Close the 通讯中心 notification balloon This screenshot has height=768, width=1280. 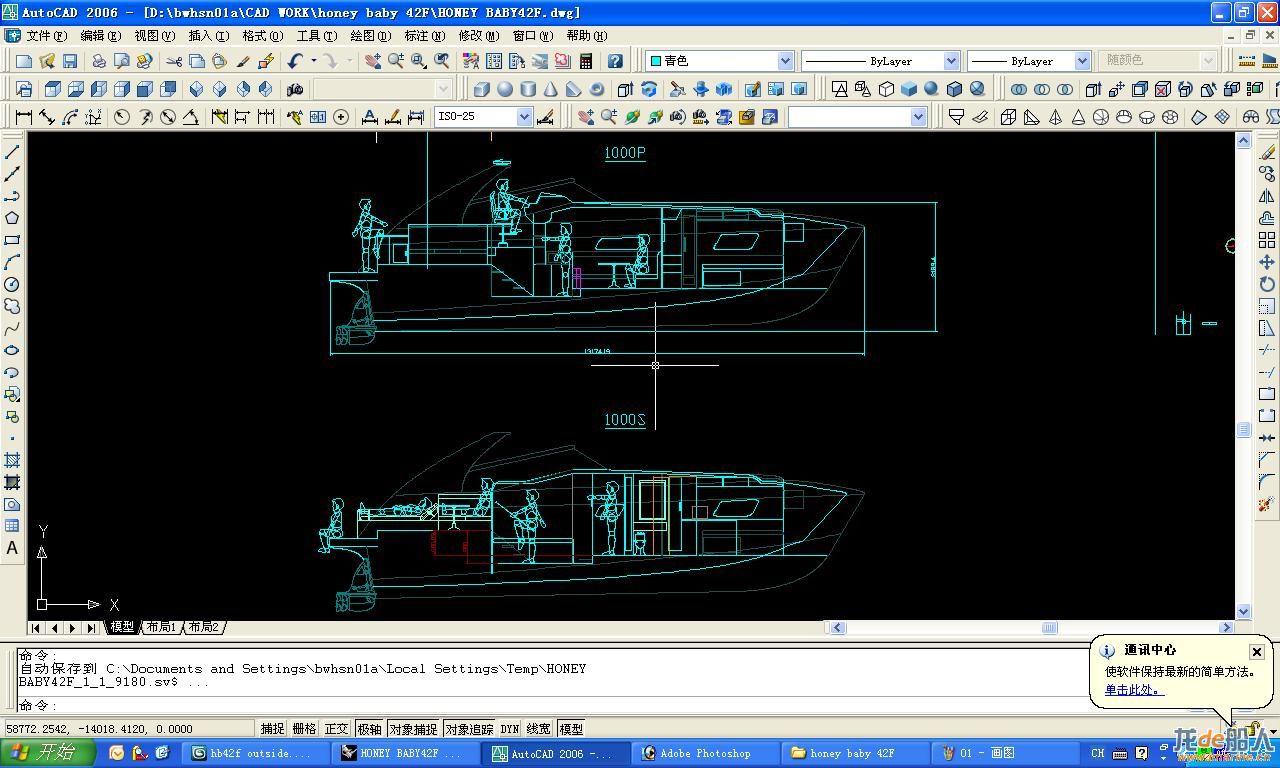pos(1257,651)
